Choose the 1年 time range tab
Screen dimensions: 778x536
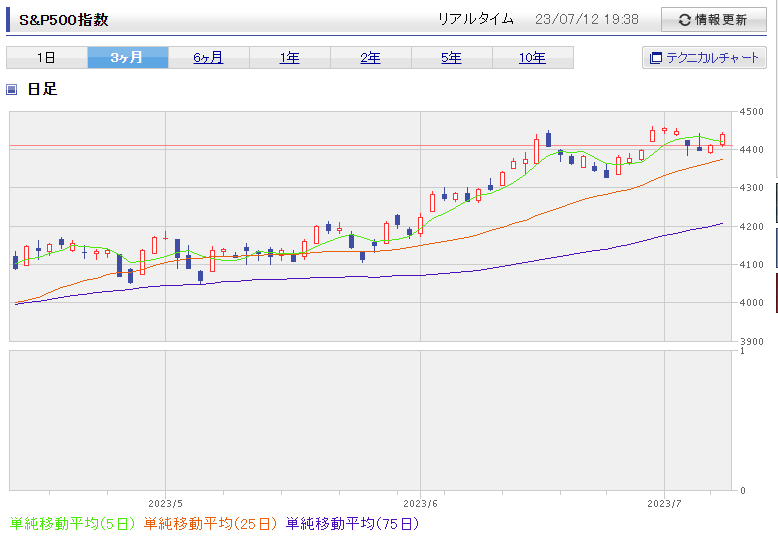coord(289,58)
